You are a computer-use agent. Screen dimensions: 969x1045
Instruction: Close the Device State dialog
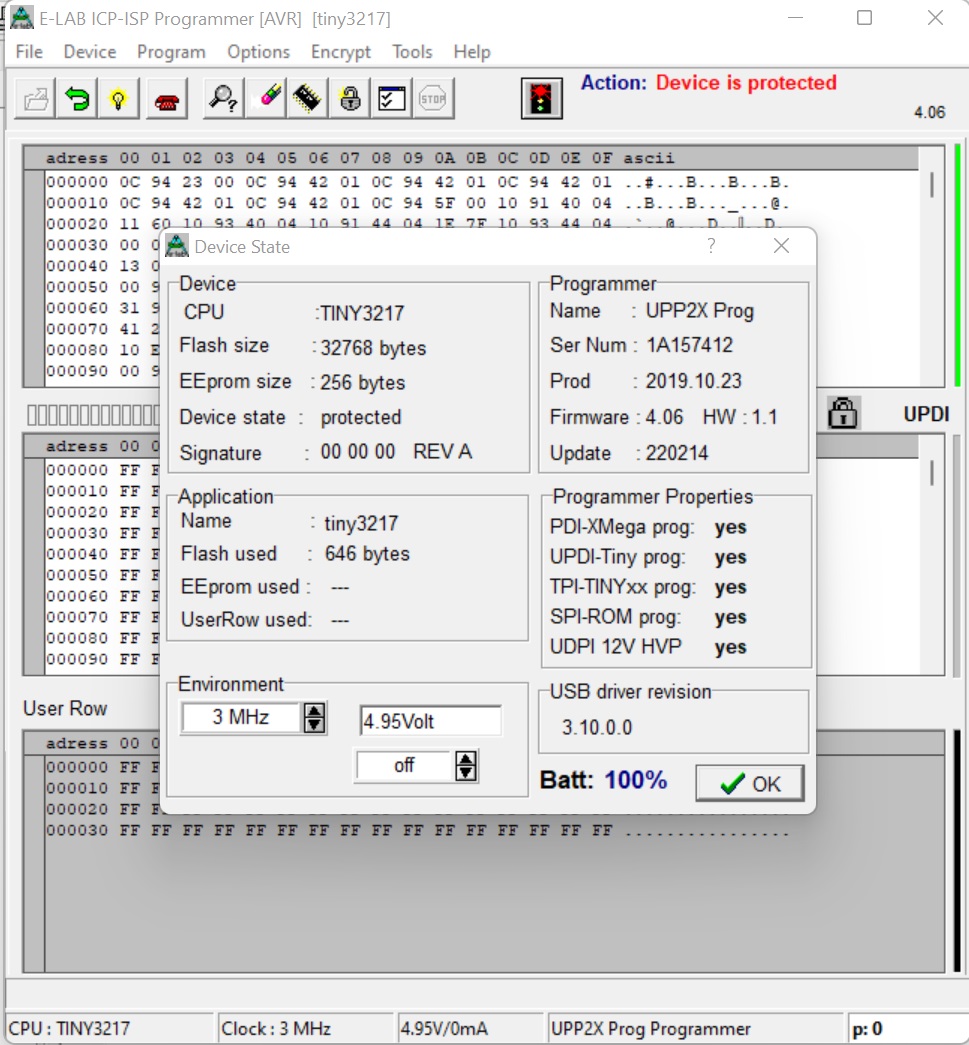click(x=781, y=246)
